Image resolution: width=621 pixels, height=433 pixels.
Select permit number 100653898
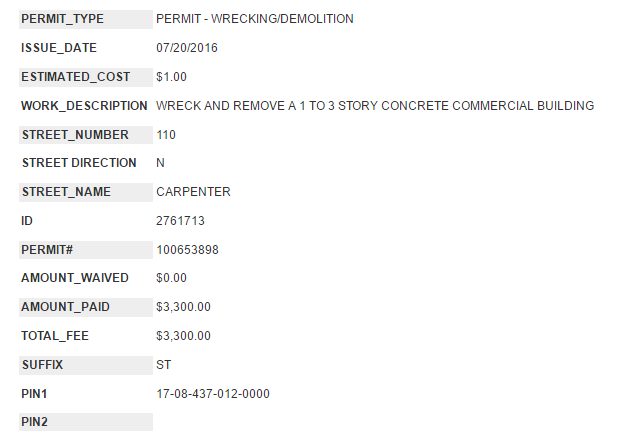tap(187, 250)
